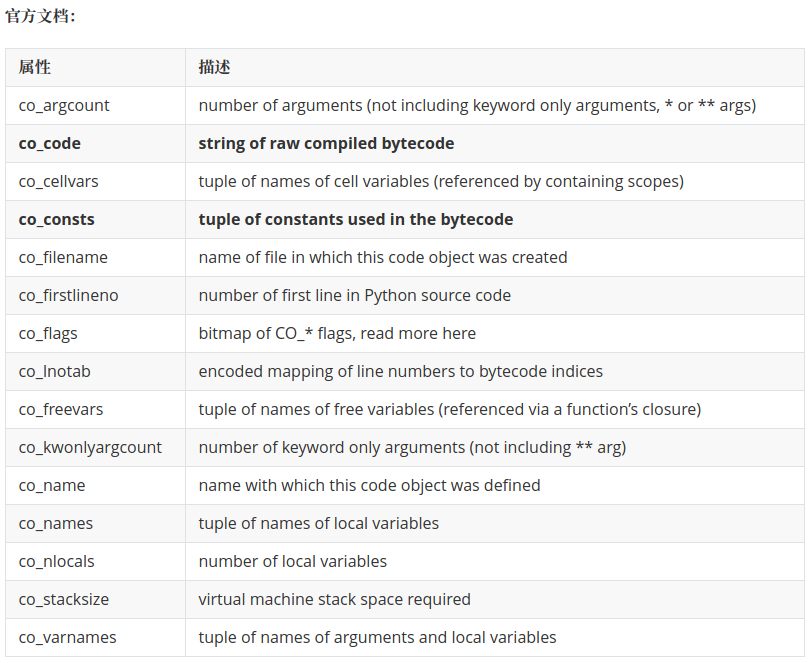The image size is (810, 663).
Task: Click the 描述 column header
Action: pyautogui.click(x=214, y=67)
